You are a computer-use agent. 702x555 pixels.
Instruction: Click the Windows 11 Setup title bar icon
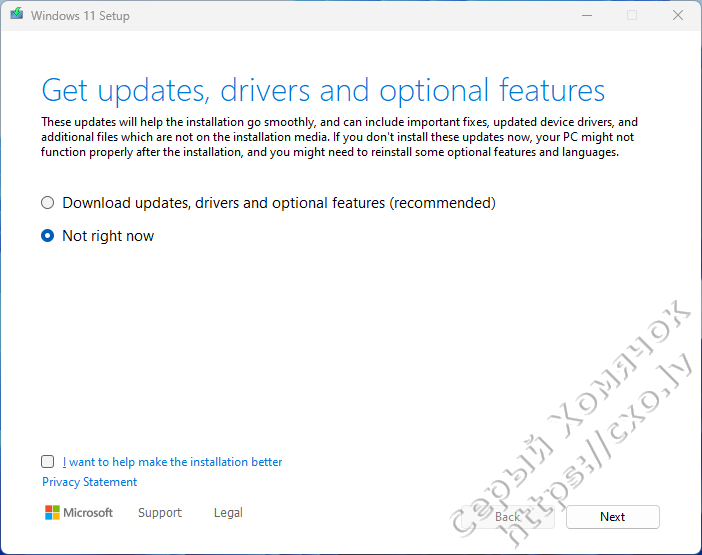tap(17, 16)
